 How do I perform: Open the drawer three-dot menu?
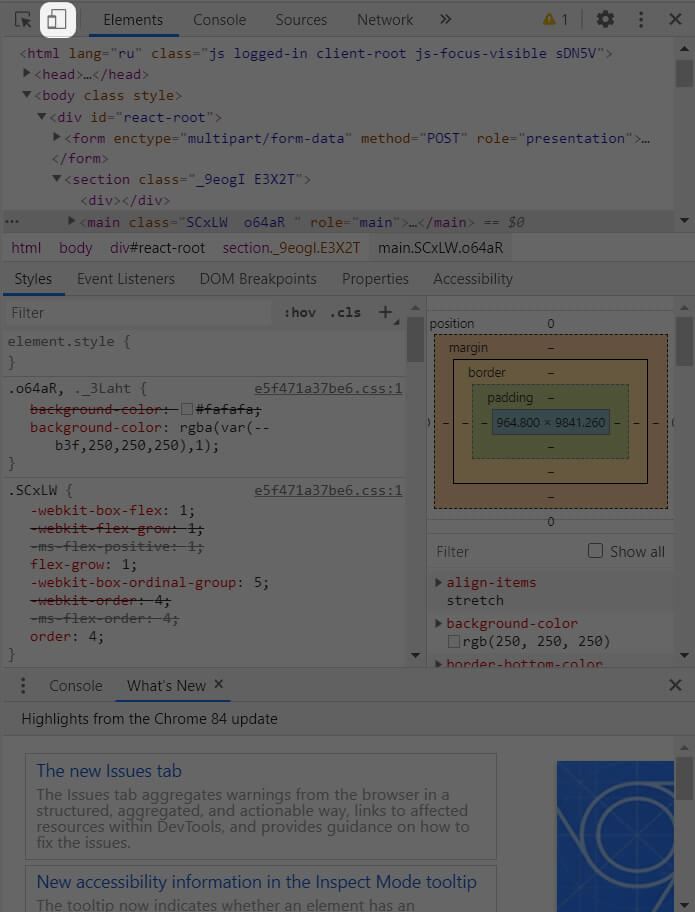[23, 685]
